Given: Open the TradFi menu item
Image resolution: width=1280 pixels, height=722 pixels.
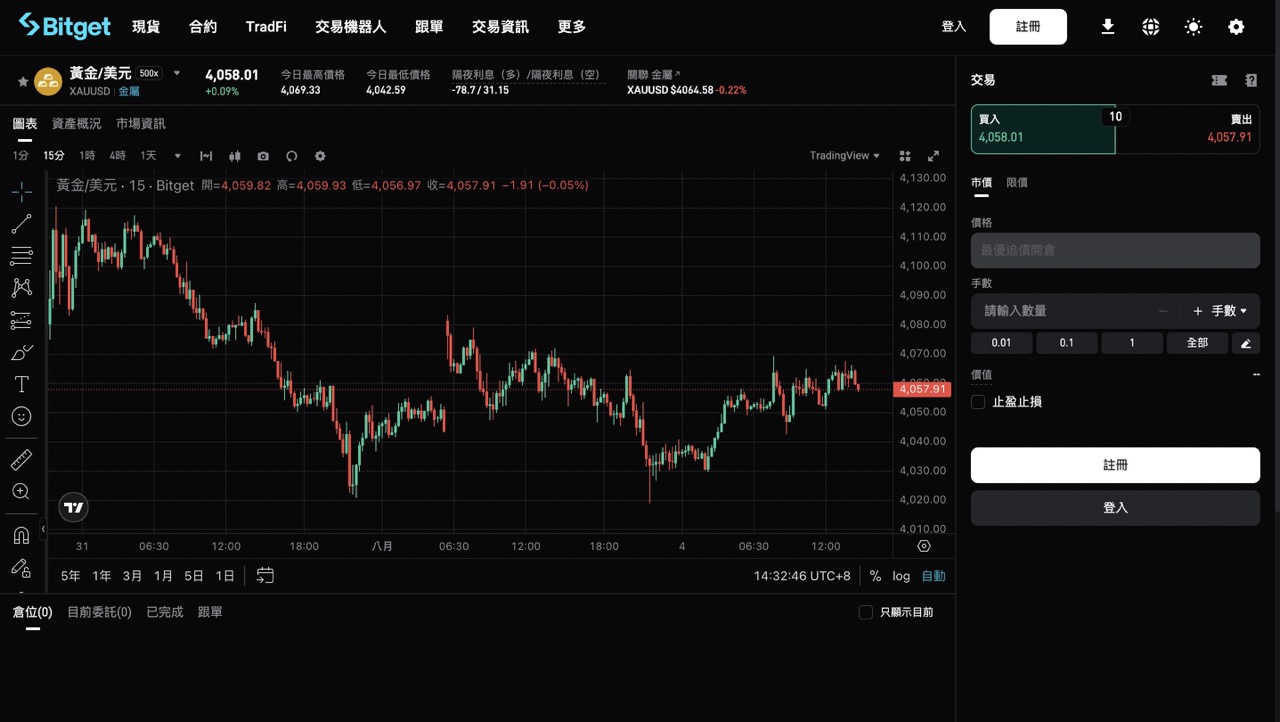Looking at the screenshot, I should click(266, 27).
